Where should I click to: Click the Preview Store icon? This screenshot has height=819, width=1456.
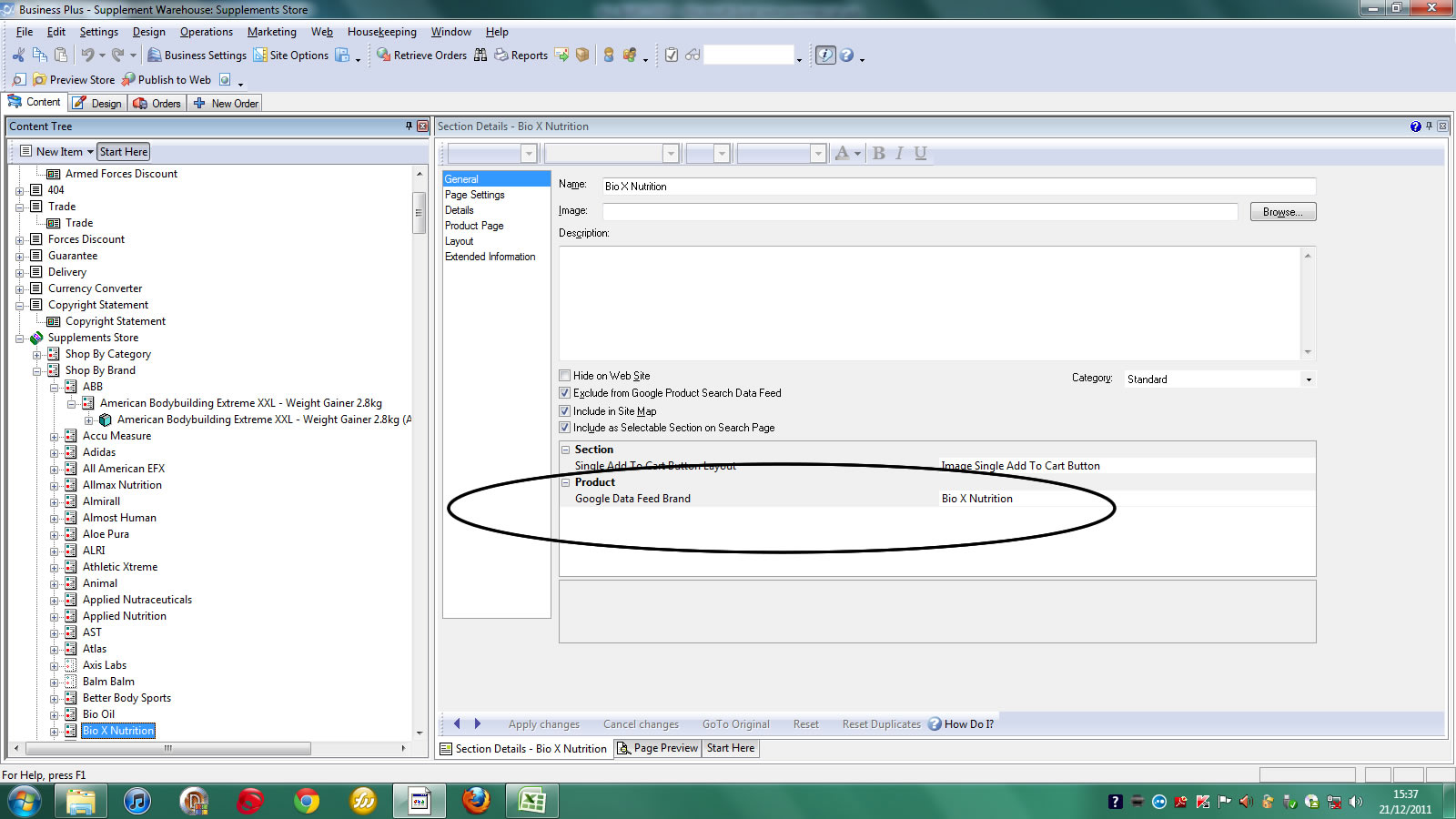coord(40,80)
